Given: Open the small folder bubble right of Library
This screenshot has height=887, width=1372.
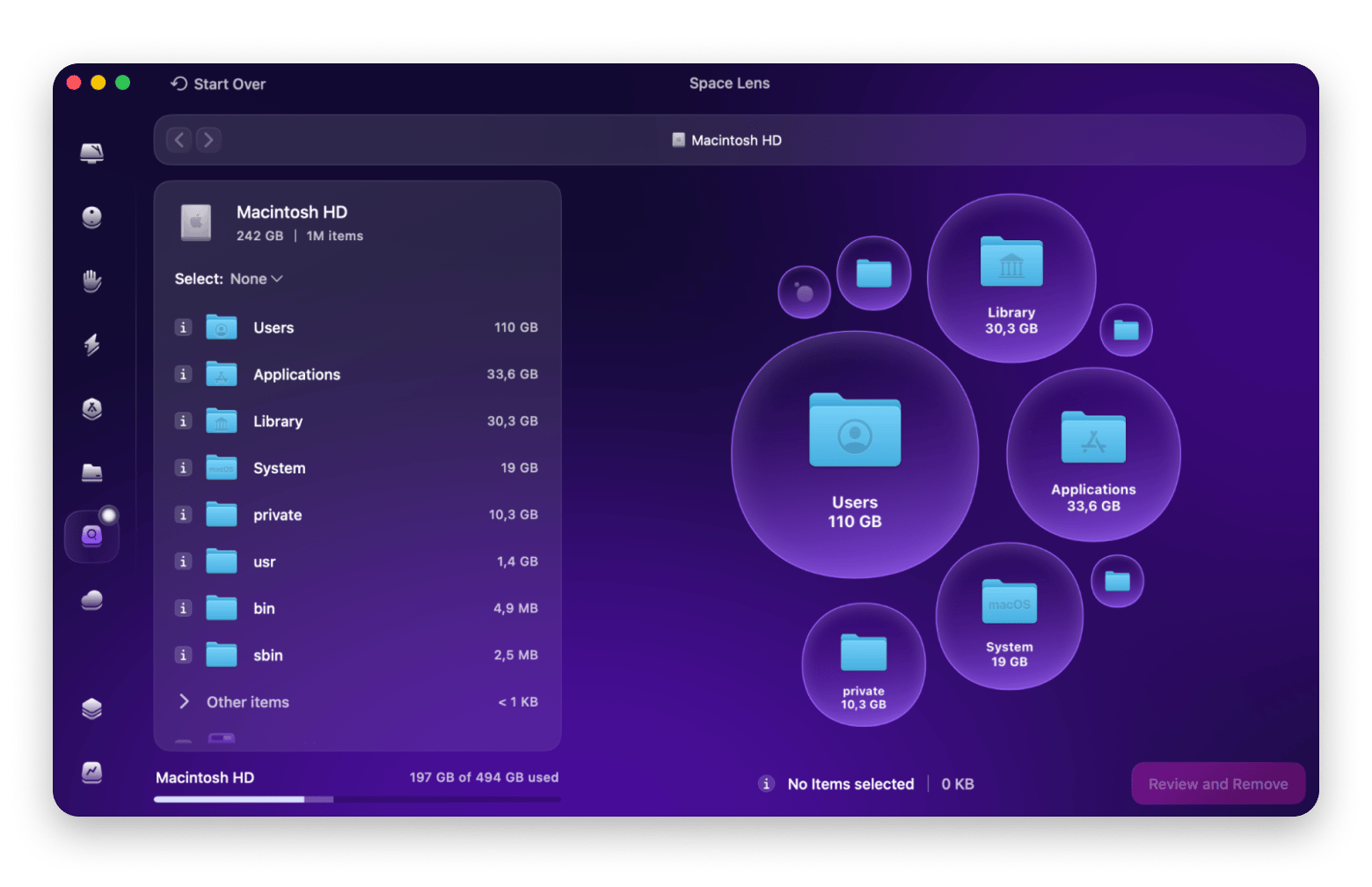Looking at the screenshot, I should (x=1126, y=330).
